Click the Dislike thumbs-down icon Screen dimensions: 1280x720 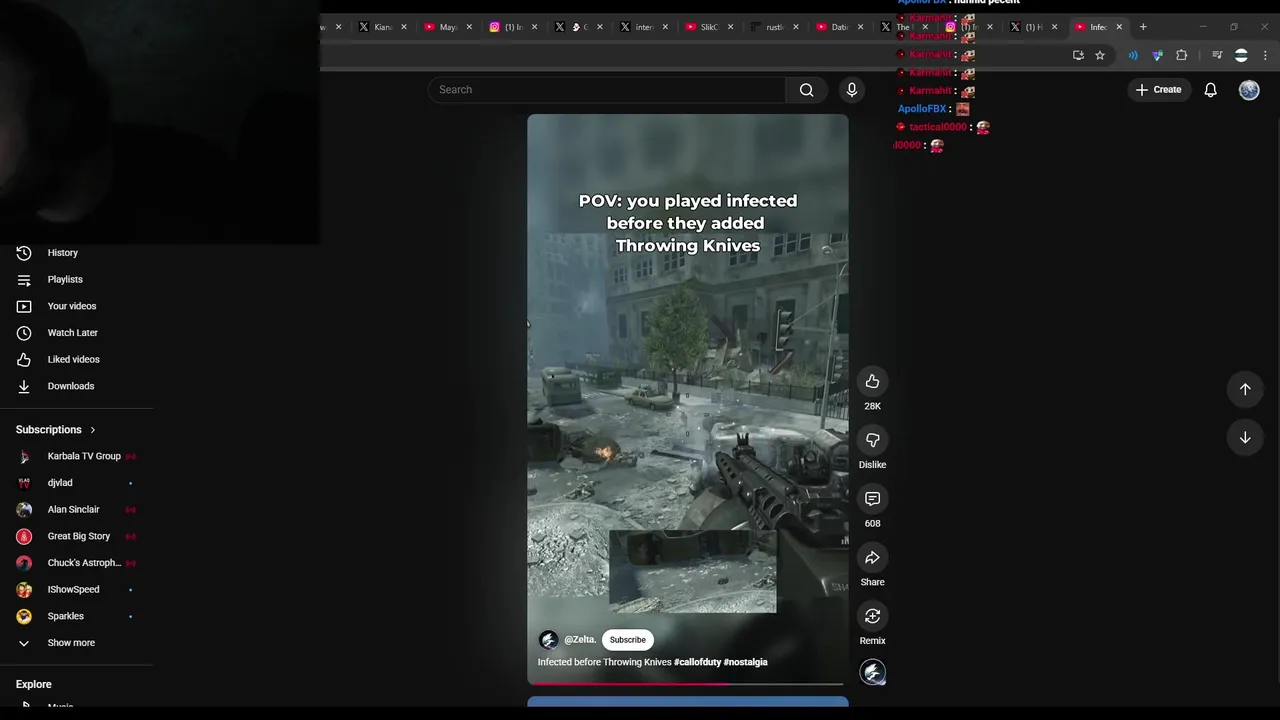872,440
